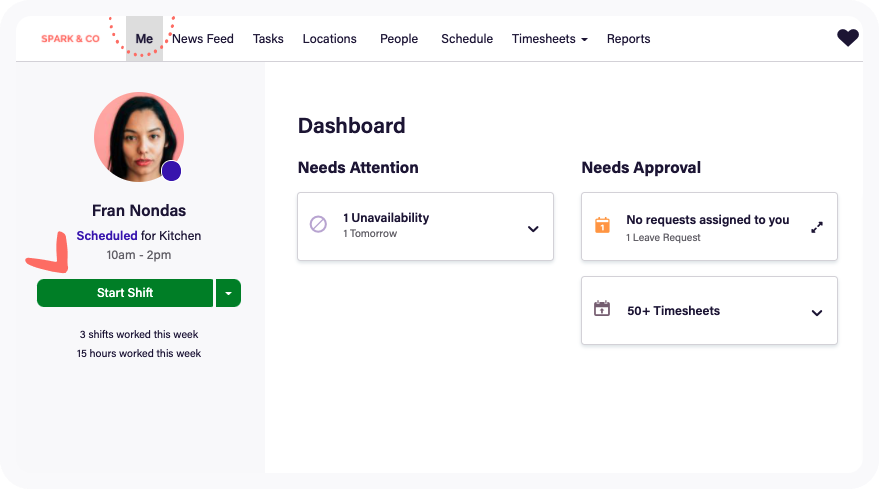Click the heart icon in top bar
Image resolution: width=879 pixels, height=489 pixels.
[848, 38]
